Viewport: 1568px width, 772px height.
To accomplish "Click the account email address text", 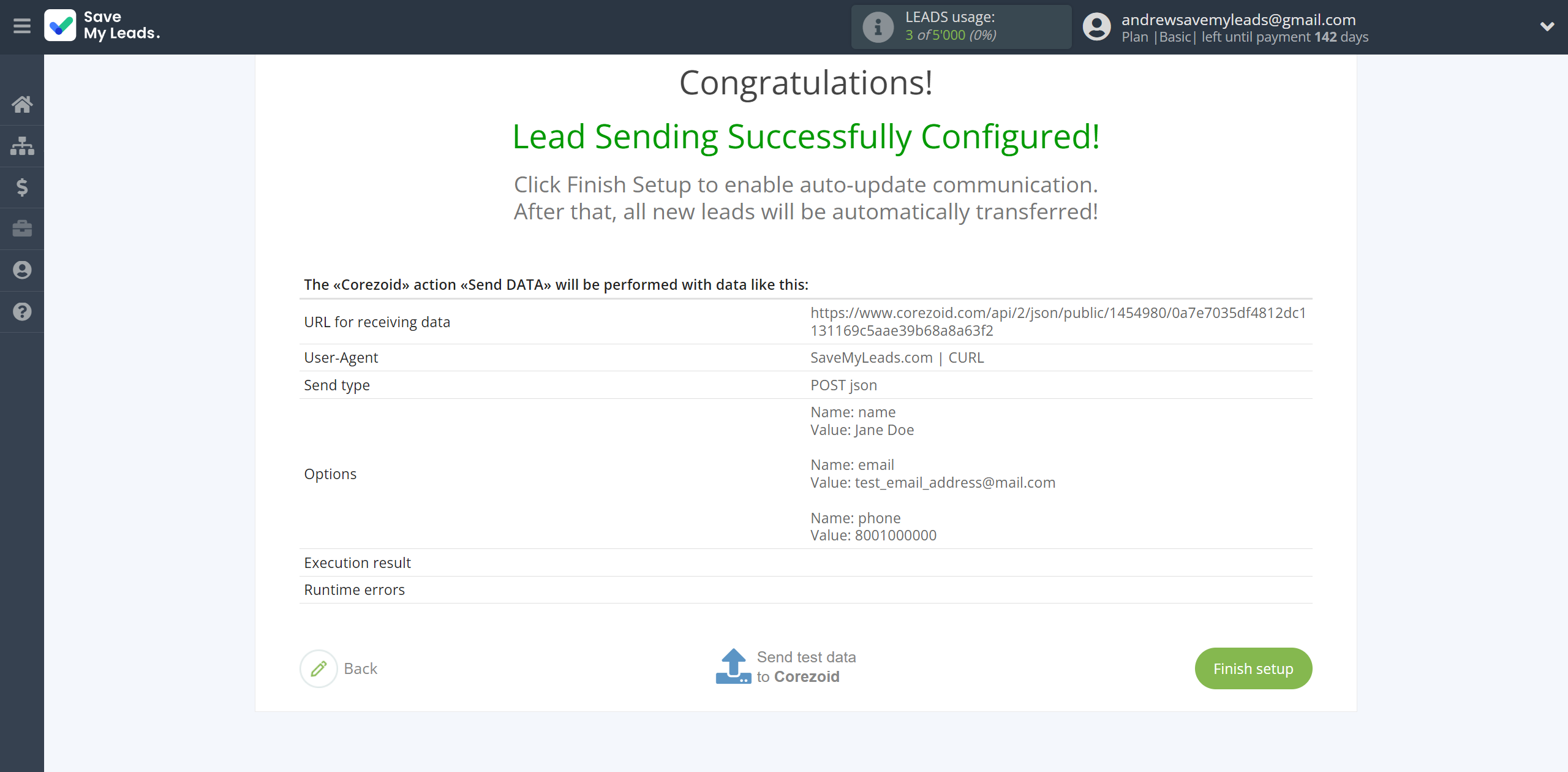I will click(x=1238, y=20).
